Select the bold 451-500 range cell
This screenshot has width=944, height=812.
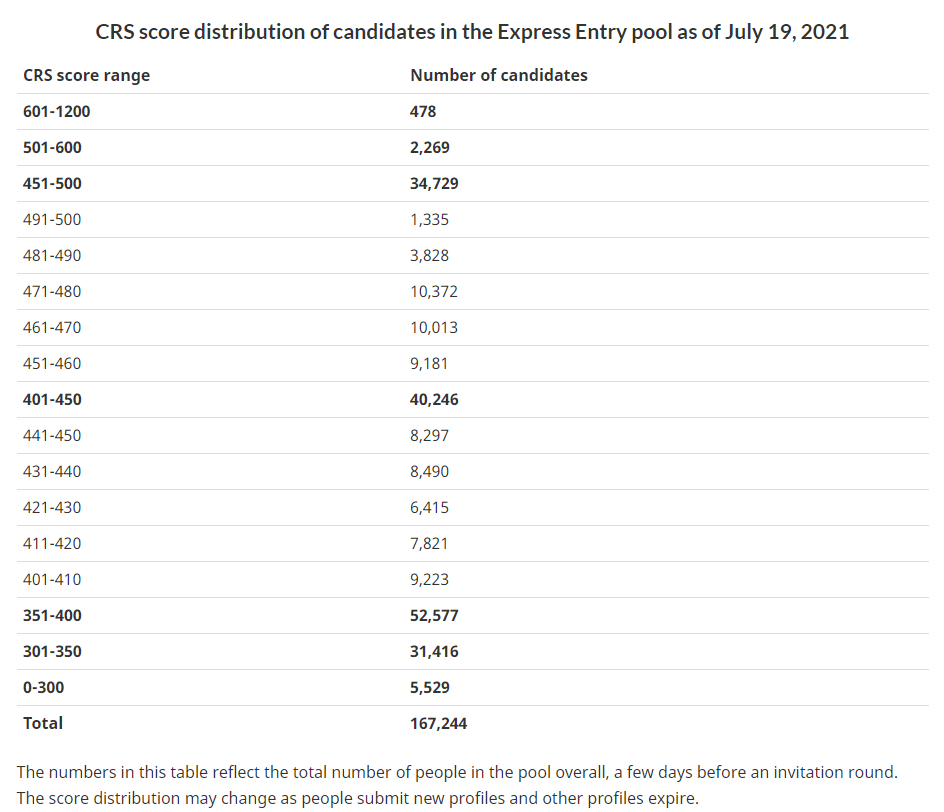click(x=52, y=183)
